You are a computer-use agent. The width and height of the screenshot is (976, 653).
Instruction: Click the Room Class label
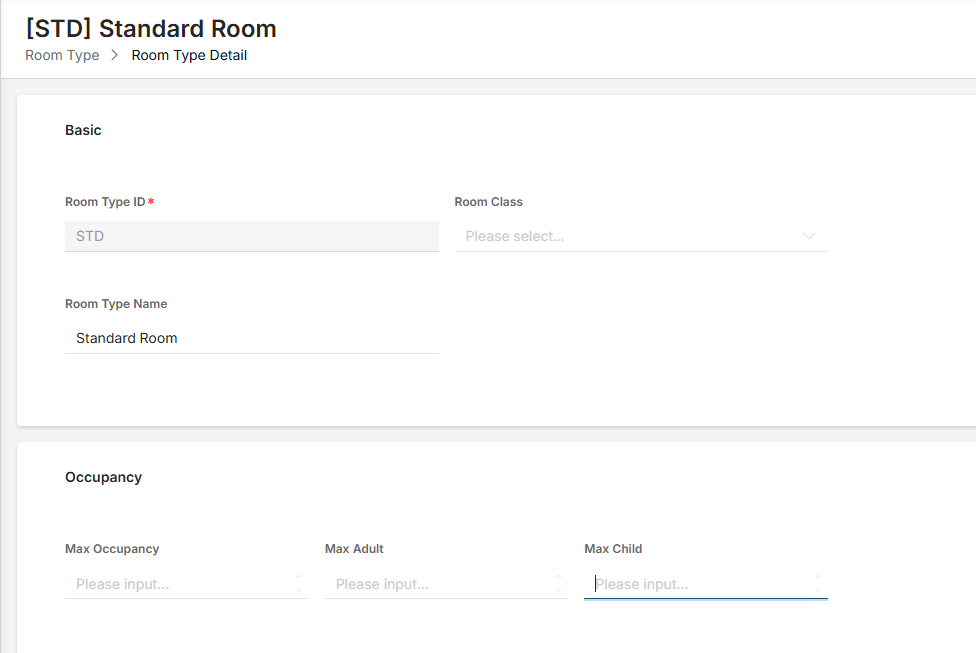point(489,202)
